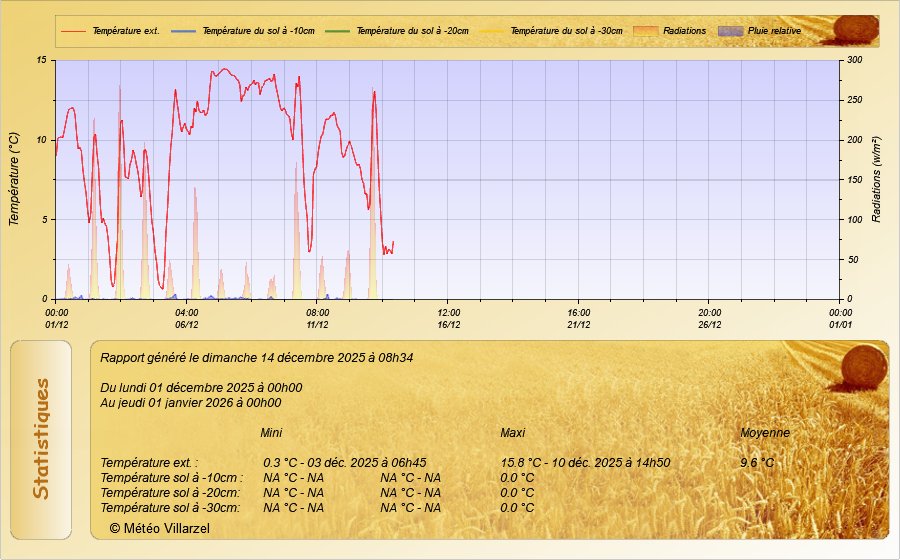Click the green soil -20cm legend line
The image size is (900, 560).
[x=338, y=31]
